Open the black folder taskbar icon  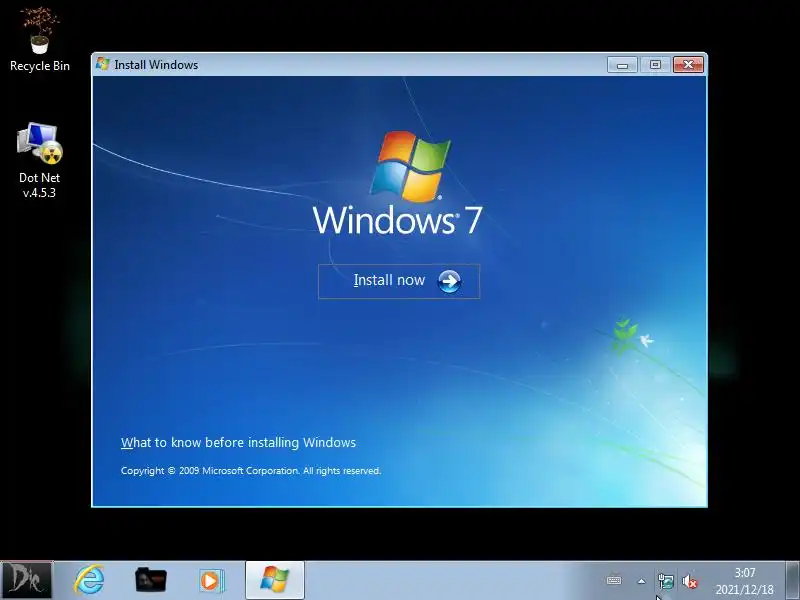click(x=151, y=580)
